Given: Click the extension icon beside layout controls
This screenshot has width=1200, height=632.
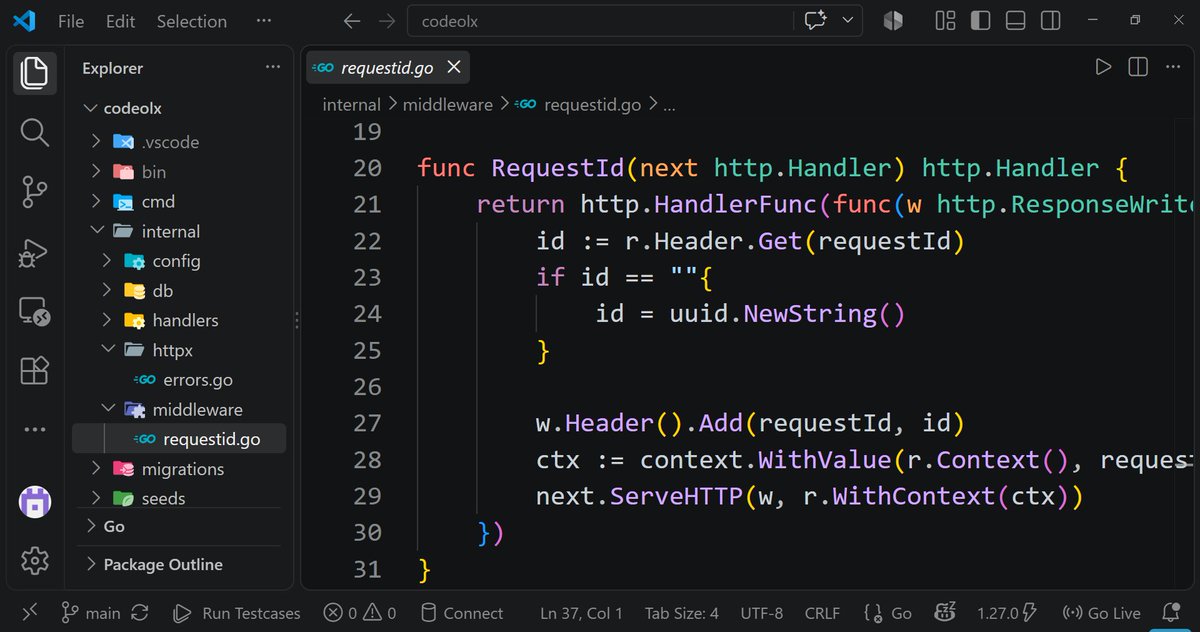Looking at the screenshot, I should 893,21.
